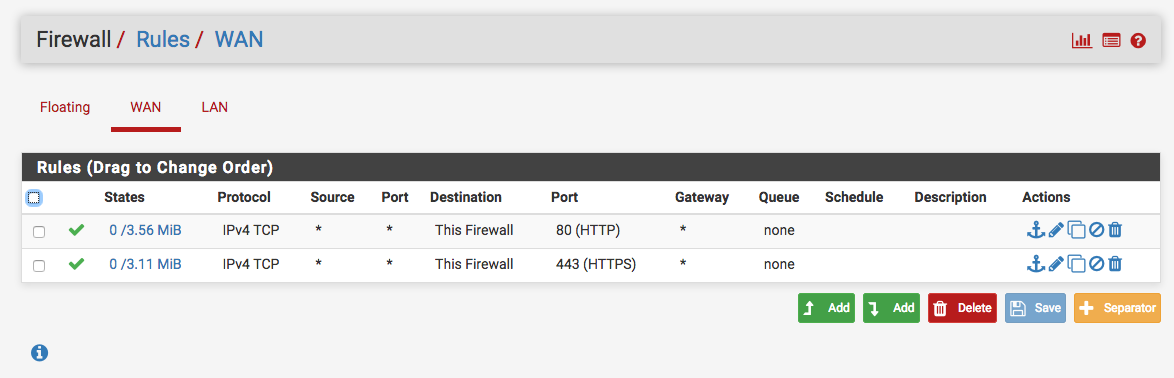Check the 80 (HTTP) rule checkbox
This screenshot has height=378, width=1174.
tap(39, 232)
